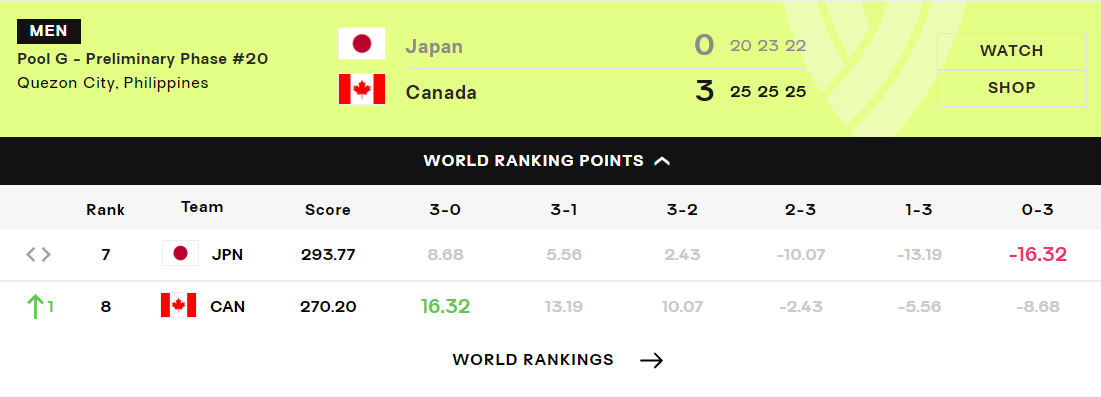Image resolution: width=1101 pixels, height=398 pixels.
Task: Click the green 16.32 points value
Action: (445, 307)
